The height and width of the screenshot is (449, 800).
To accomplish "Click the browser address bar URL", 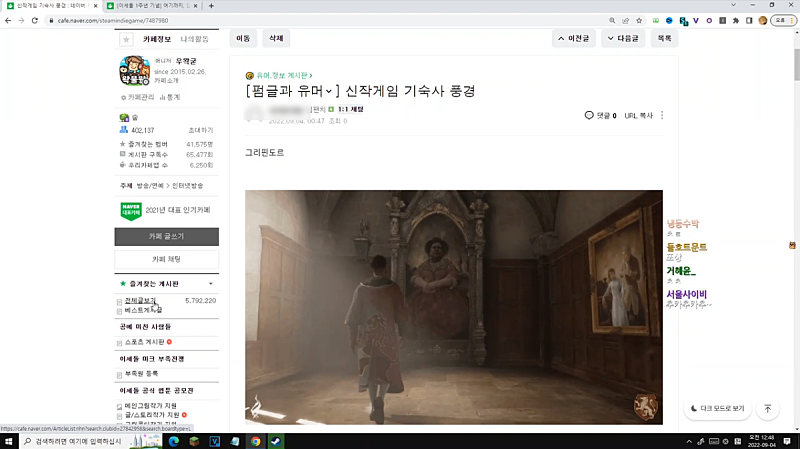I will tap(113, 20).
